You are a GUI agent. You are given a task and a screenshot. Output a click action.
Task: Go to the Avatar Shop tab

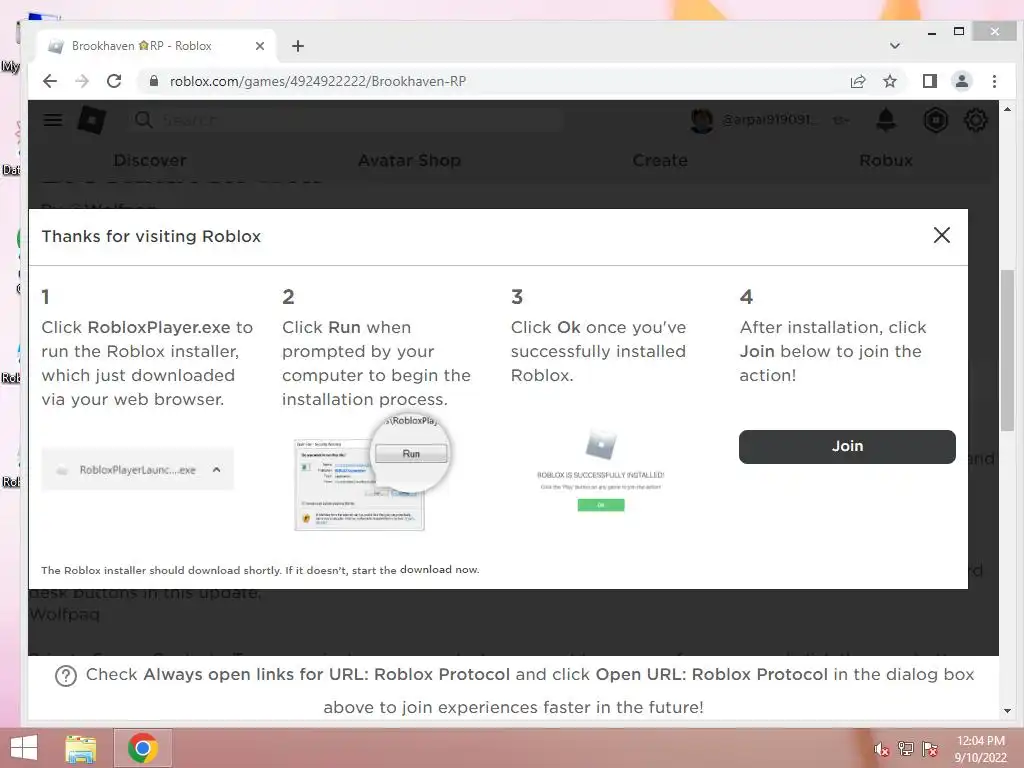click(409, 161)
